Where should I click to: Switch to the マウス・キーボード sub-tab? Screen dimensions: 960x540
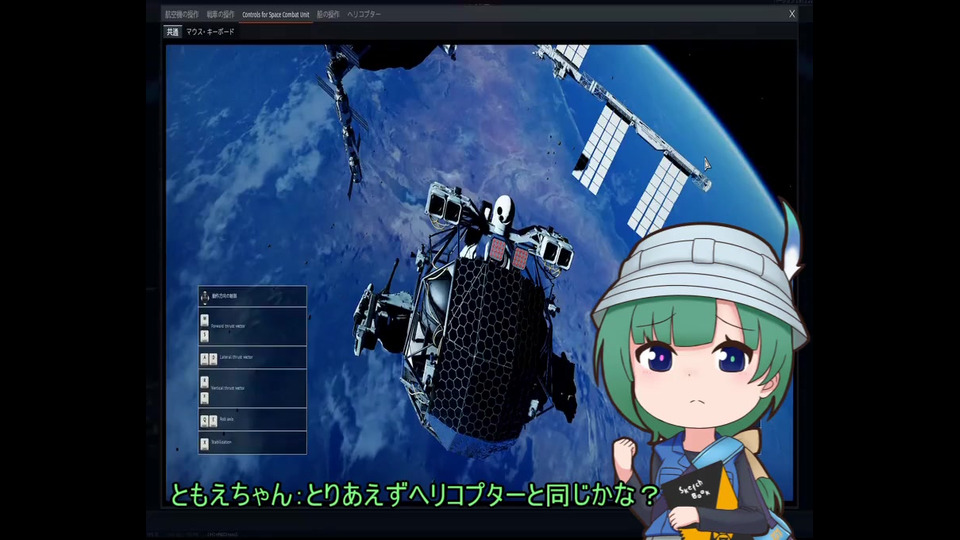210,32
